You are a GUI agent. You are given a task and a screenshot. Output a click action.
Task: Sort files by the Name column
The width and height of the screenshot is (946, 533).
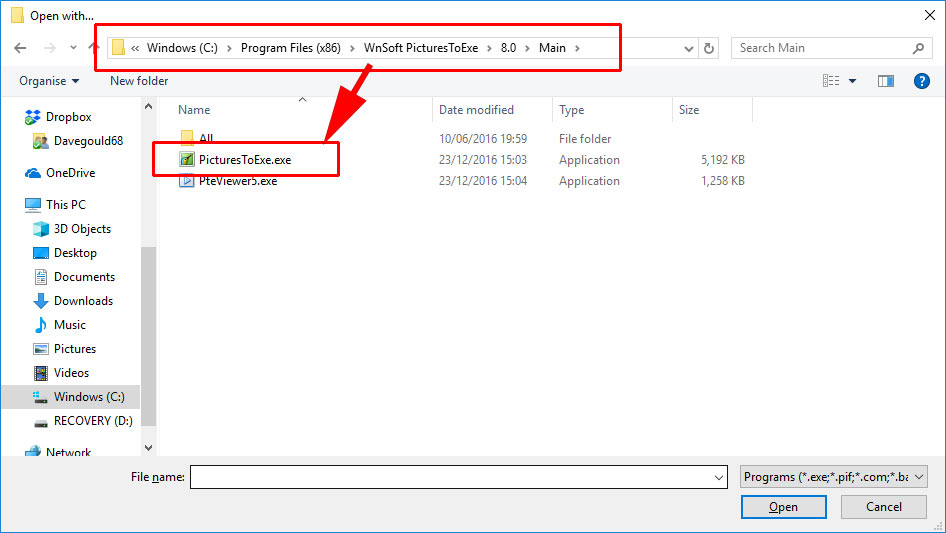(194, 110)
